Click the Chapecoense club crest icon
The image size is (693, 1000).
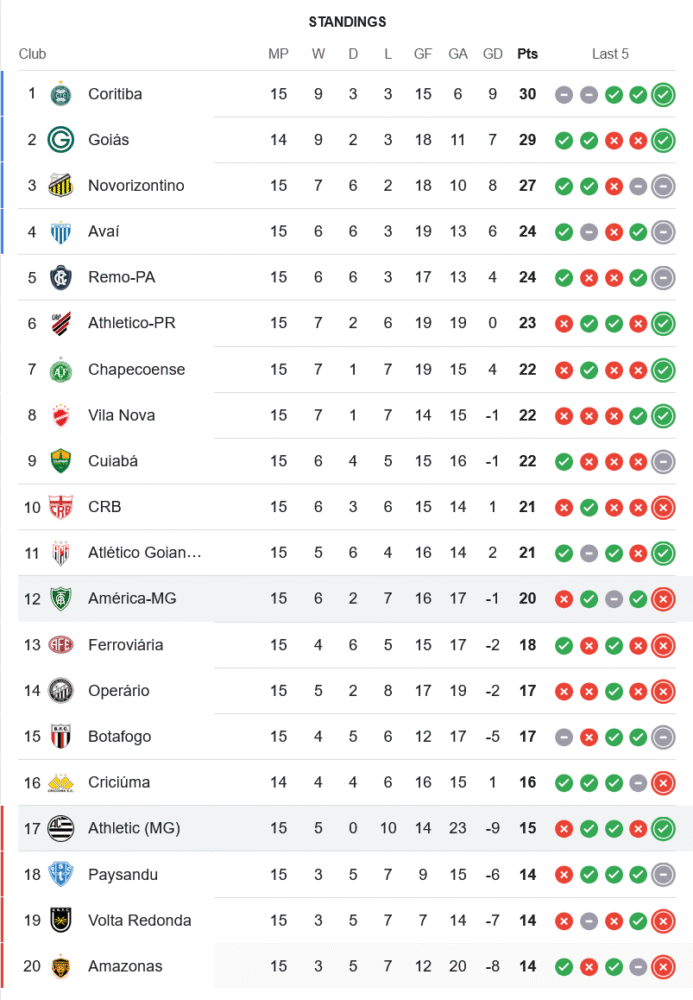[62, 369]
